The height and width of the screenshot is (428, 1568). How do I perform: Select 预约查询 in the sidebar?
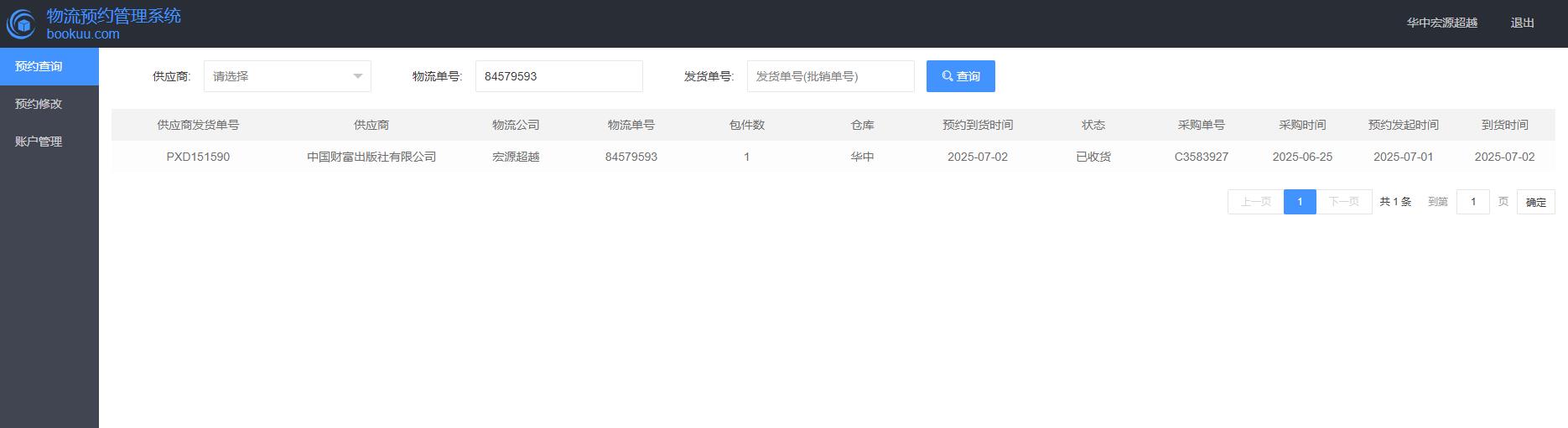pos(39,66)
